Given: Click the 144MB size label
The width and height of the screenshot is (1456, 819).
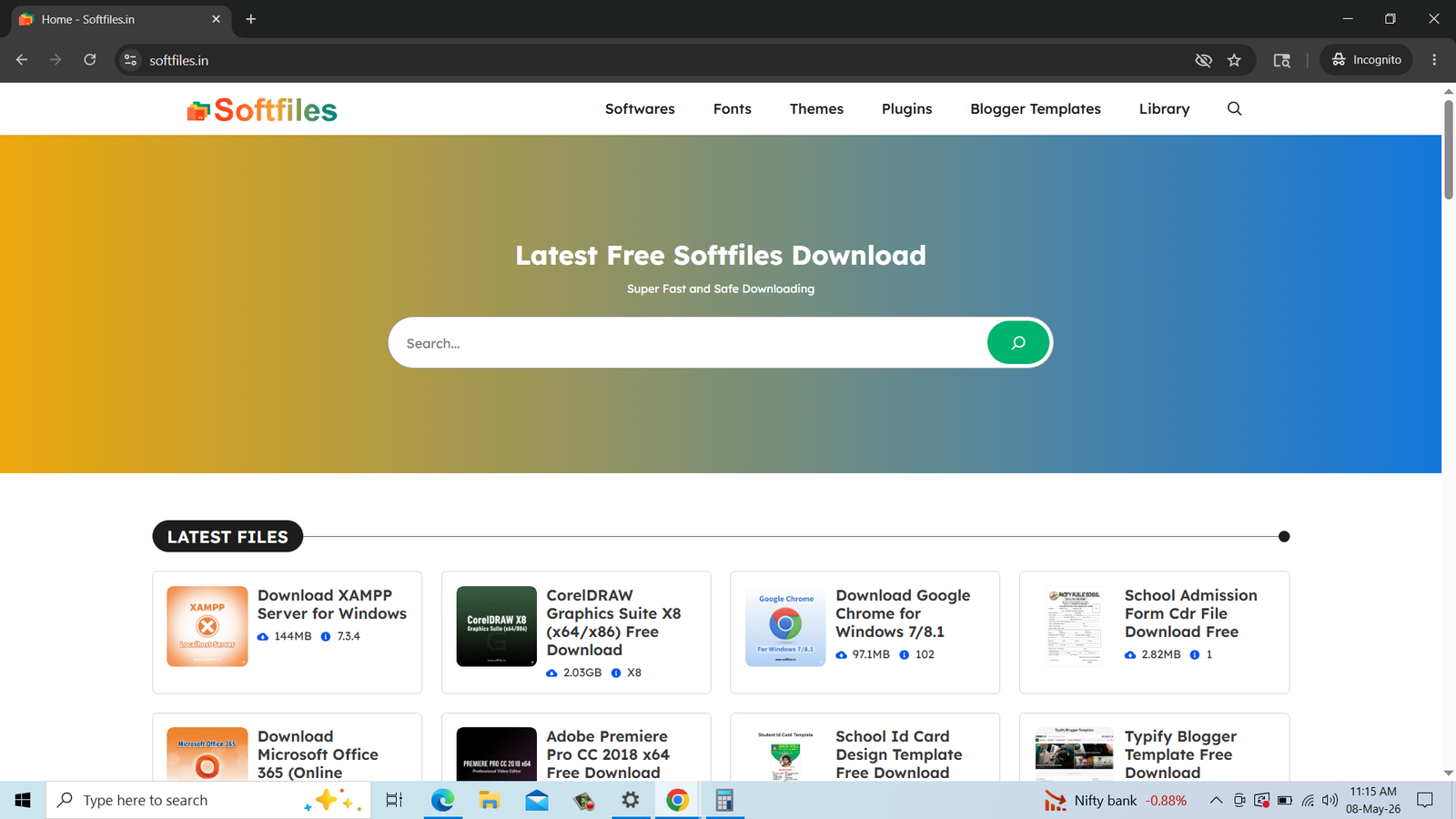Looking at the screenshot, I should click(x=293, y=636).
